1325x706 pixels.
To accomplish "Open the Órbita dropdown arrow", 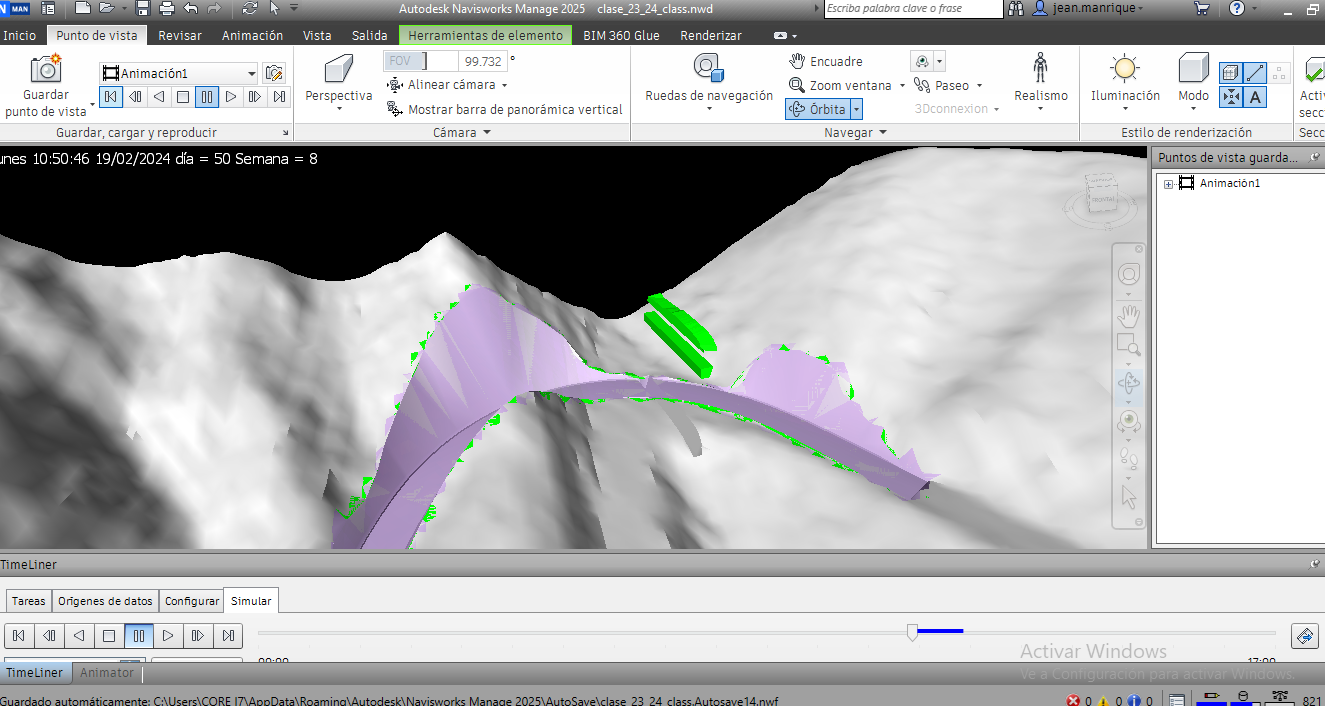I will (x=857, y=110).
